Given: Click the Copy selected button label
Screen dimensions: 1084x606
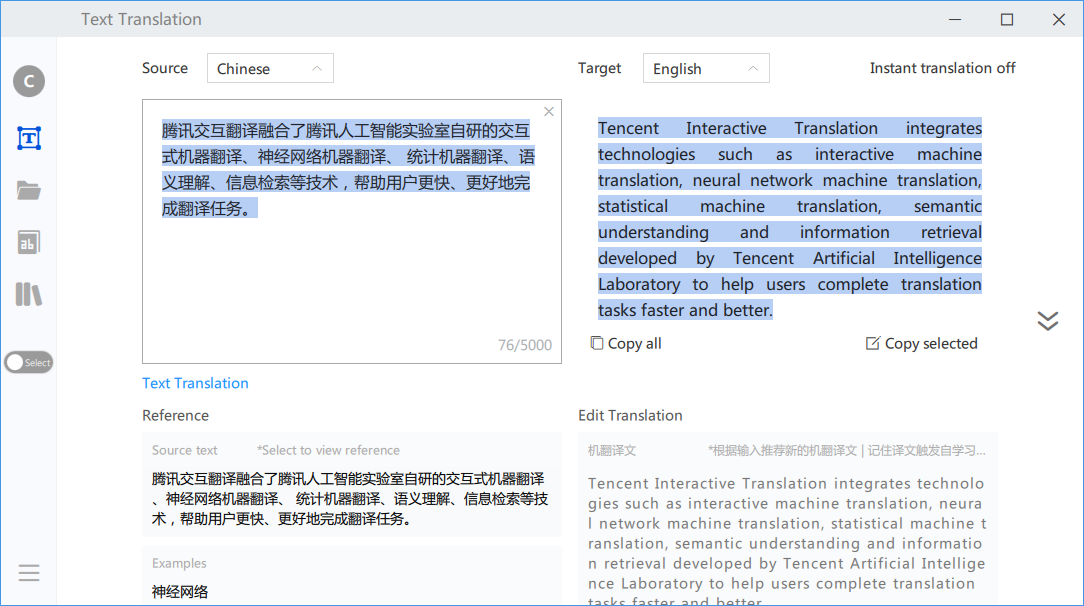Looking at the screenshot, I should tap(931, 343).
